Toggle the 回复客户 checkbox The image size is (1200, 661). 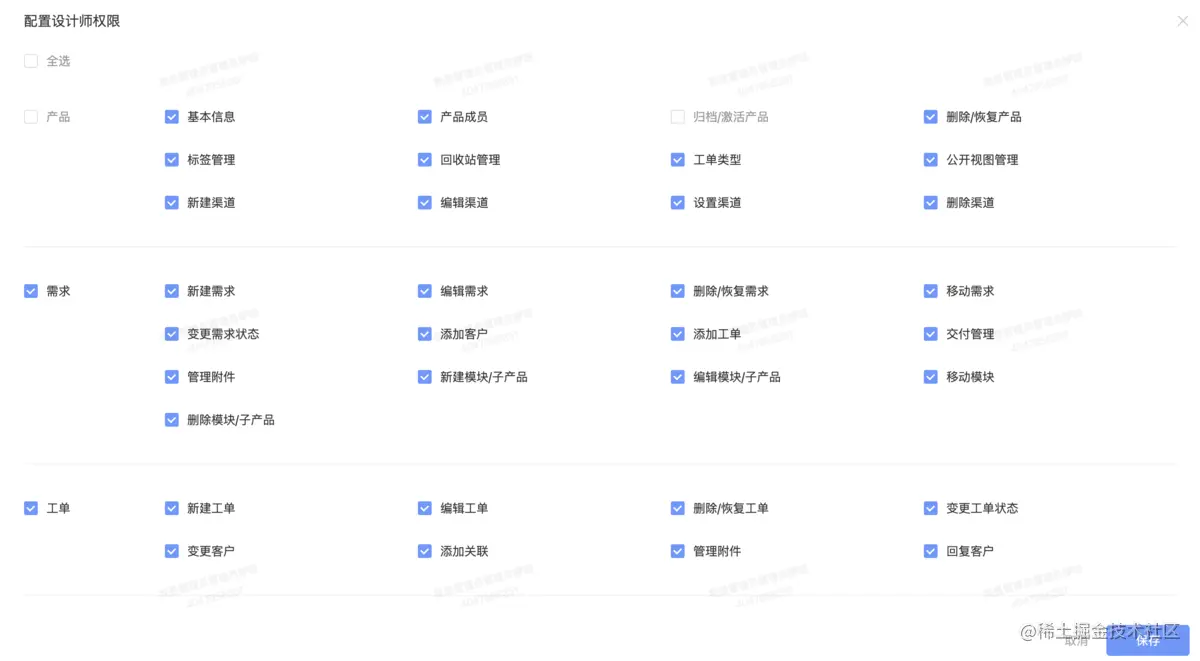click(x=931, y=552)
